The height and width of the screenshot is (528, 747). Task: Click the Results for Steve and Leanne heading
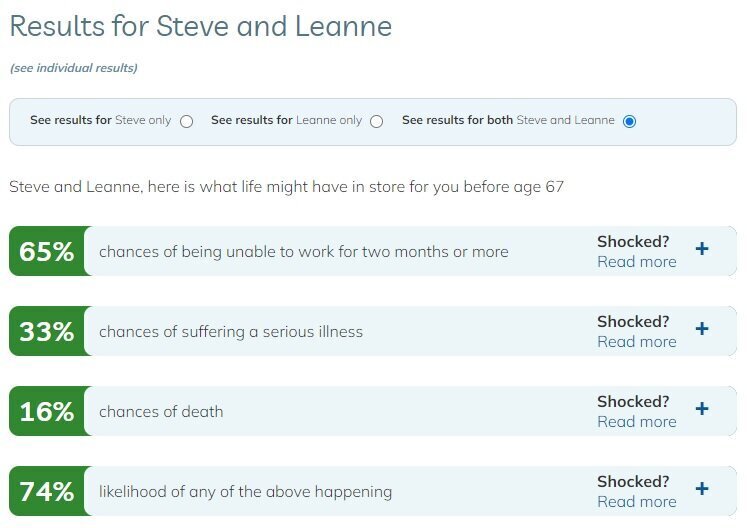[200, 26]
